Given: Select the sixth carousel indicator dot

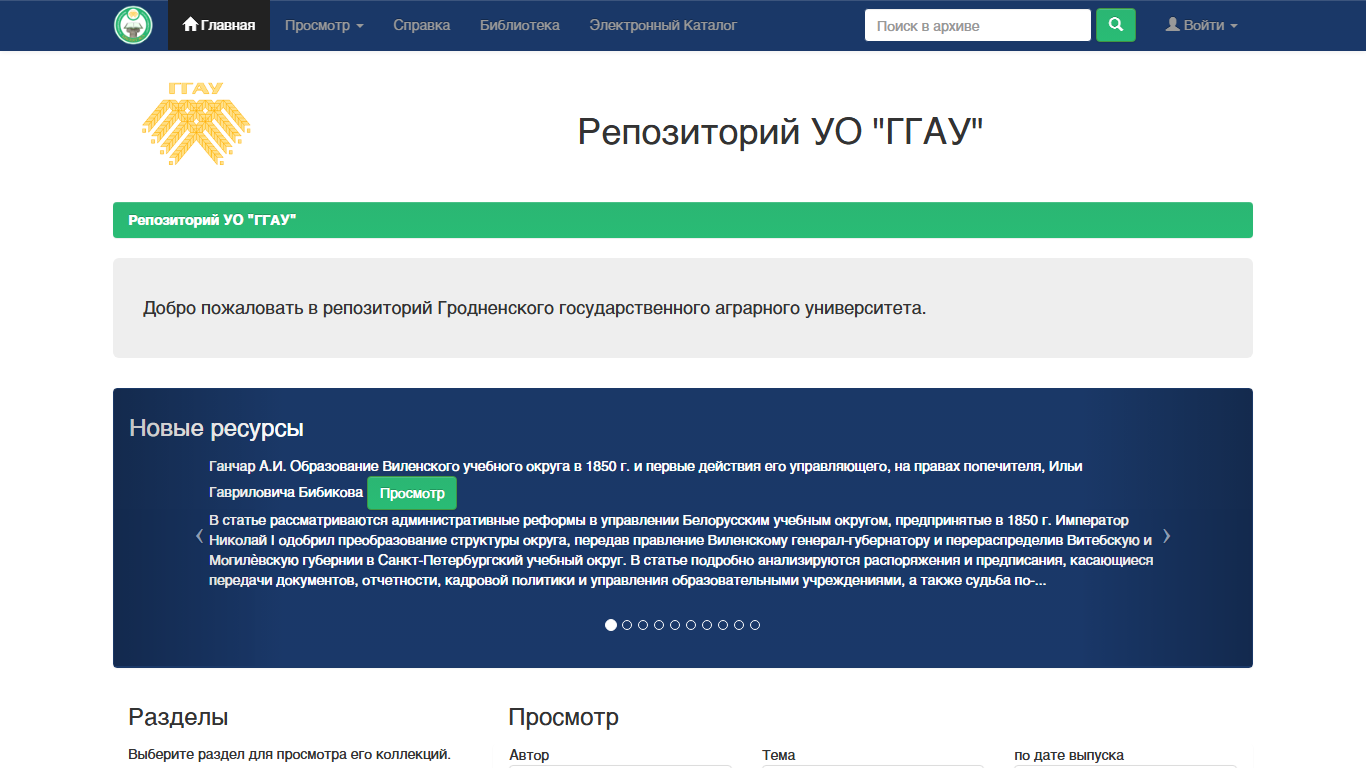Looking at the screenshot, I should [x=691, y=625].
